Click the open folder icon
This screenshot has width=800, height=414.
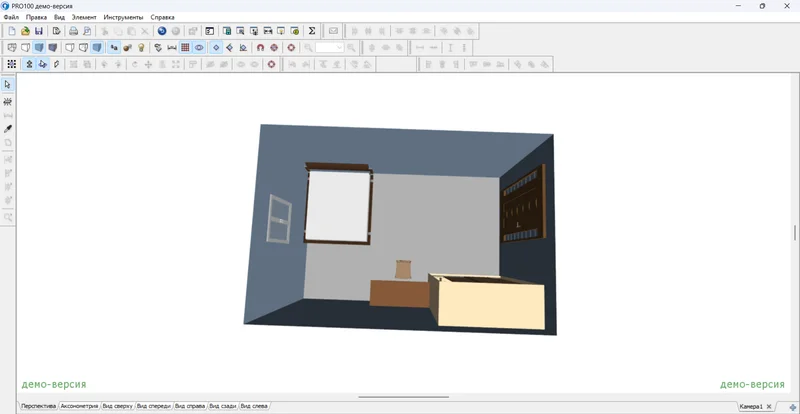25,31
